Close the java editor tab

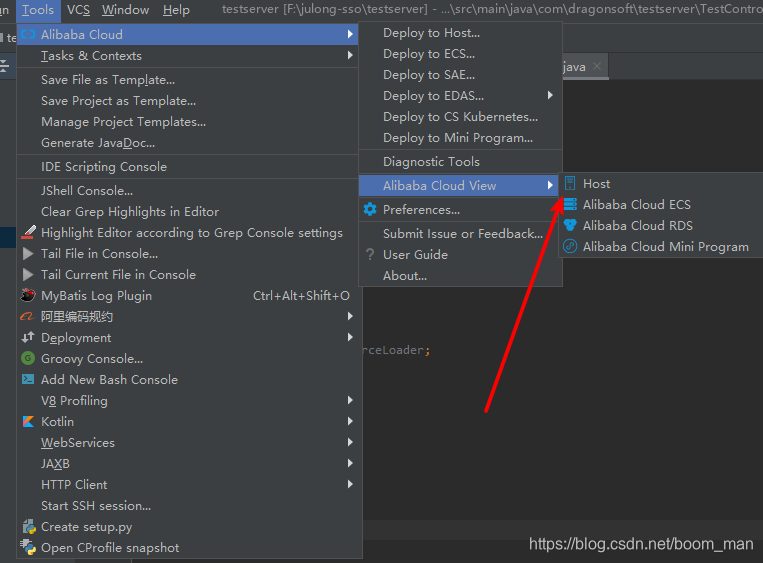(597, 66)
